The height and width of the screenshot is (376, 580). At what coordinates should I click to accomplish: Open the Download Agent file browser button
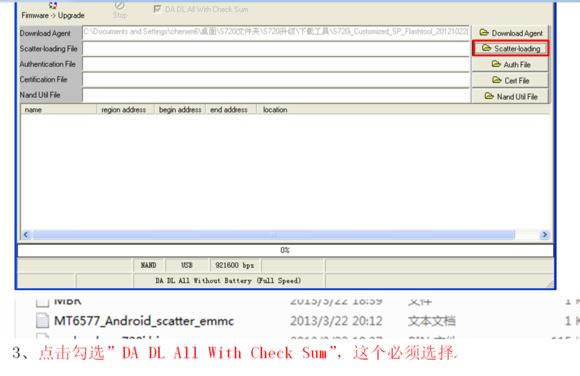click(511, 33)
